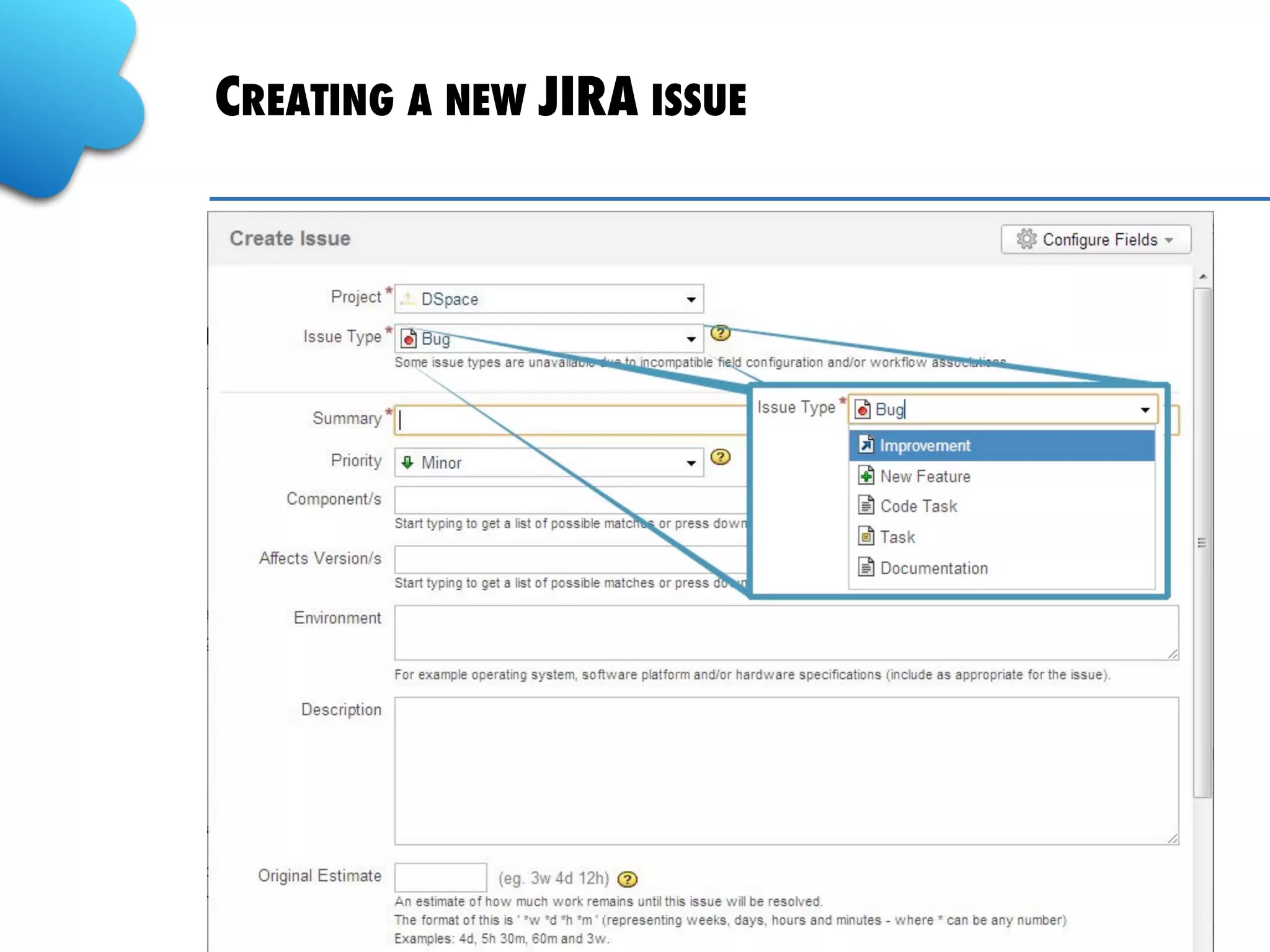This screenshot has width=1270, height=952.
Task: Click the DSpace project icon
Action: [407, 299]
